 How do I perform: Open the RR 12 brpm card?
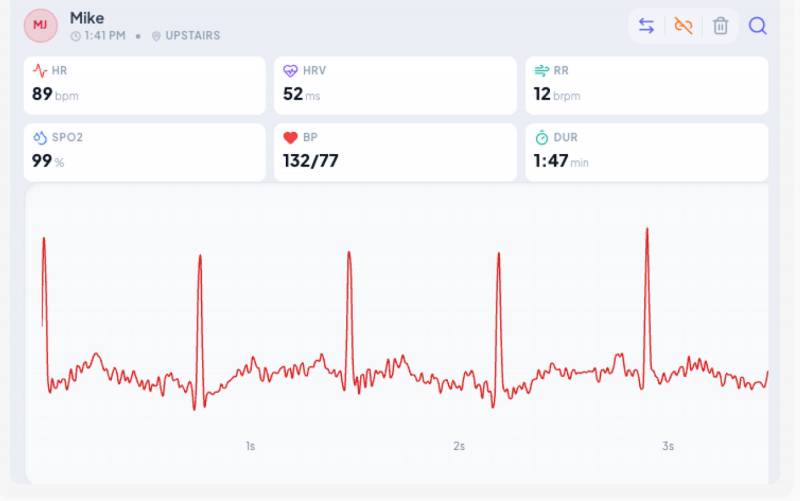pos(646,86)
